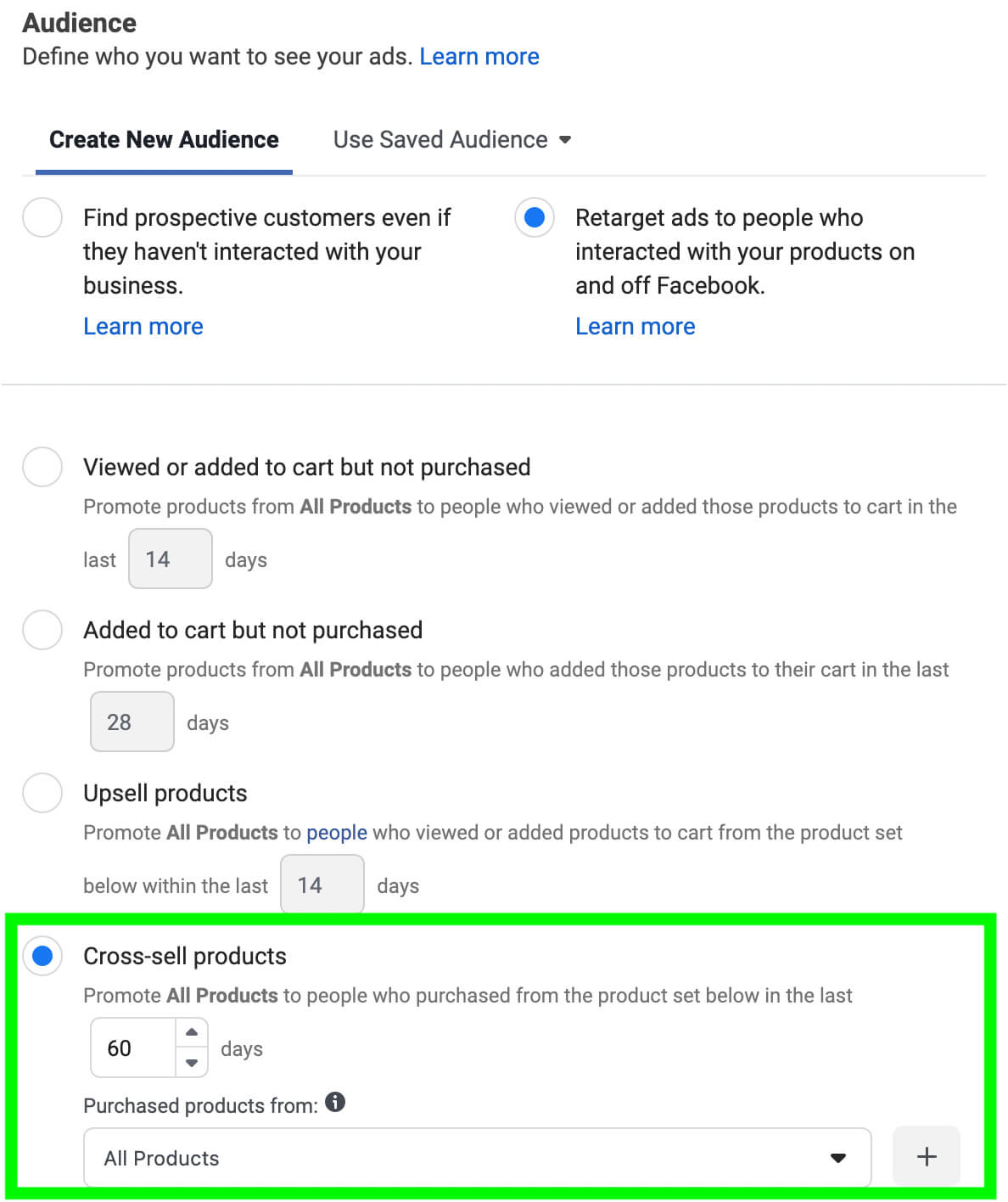Select the Cross-sell products option

[42, 956]
